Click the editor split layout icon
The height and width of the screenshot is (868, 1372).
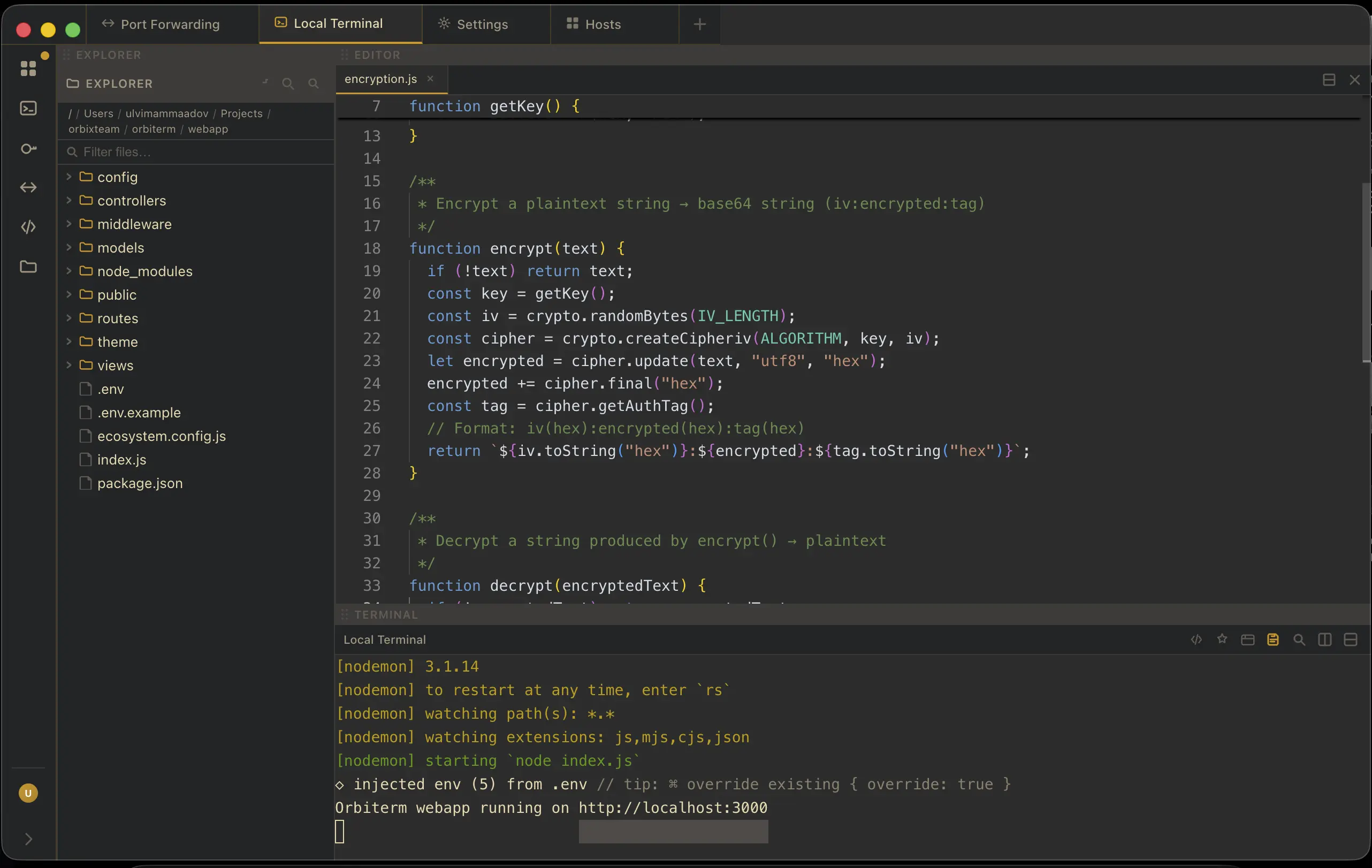point(1329,80)
